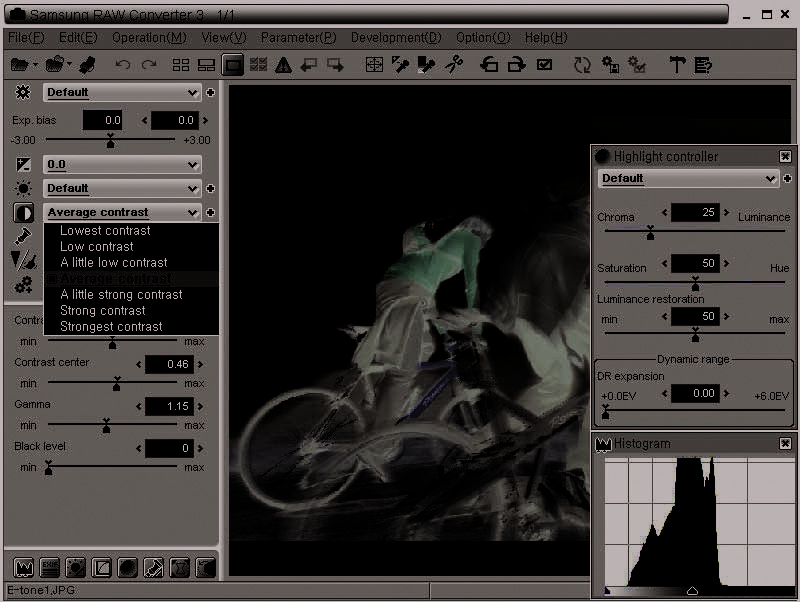The image size is (800, 602).
Task: Click plus button beside Average contrast dropdown
Action: [210, 212]
